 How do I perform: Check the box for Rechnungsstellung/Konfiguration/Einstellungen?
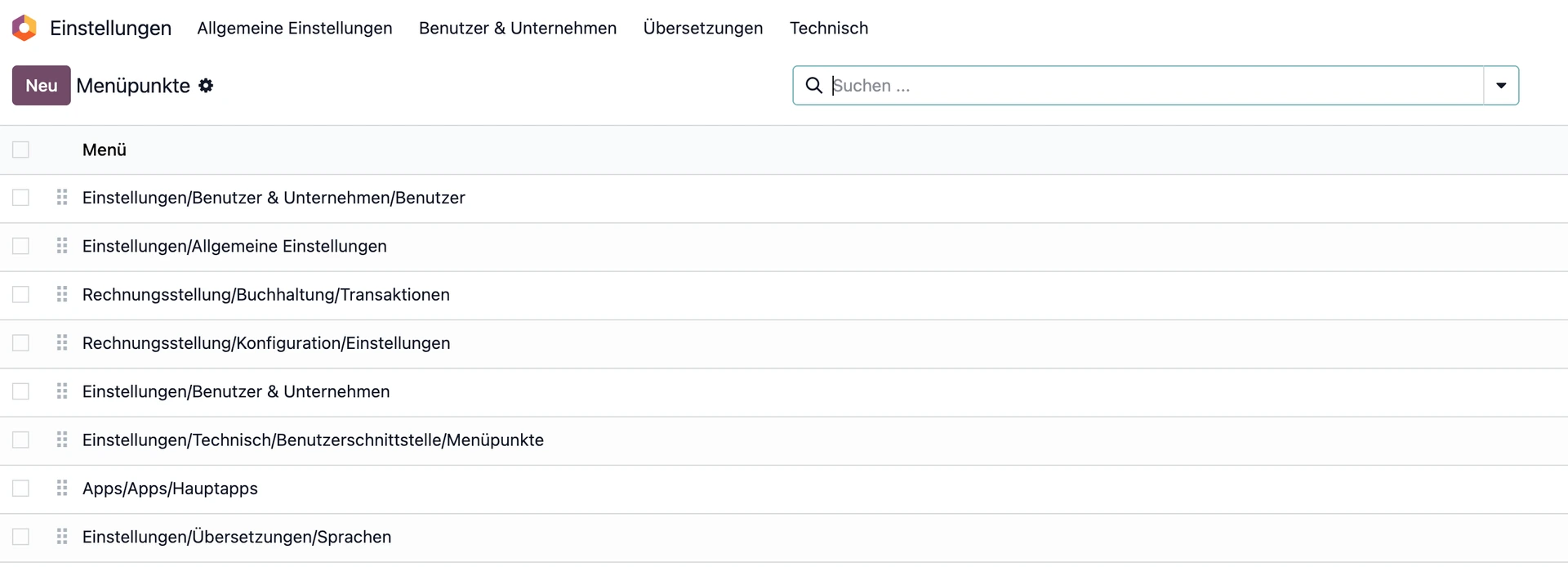[20, 343]
